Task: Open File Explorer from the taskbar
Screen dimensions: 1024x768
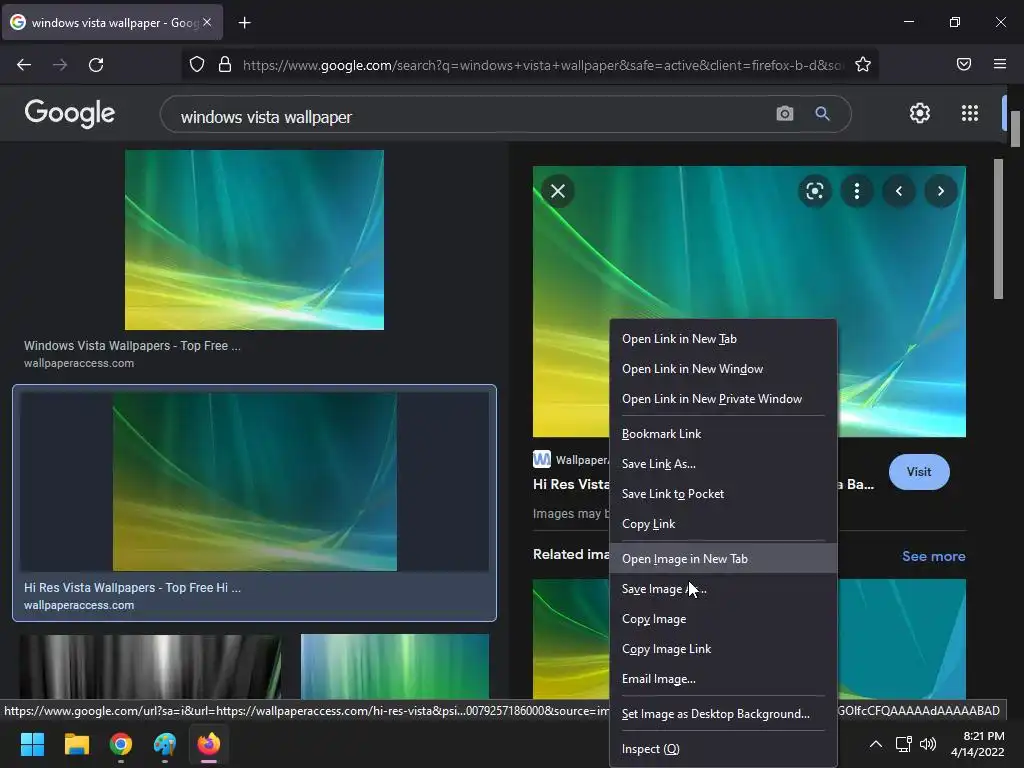Action: (76, 744)
